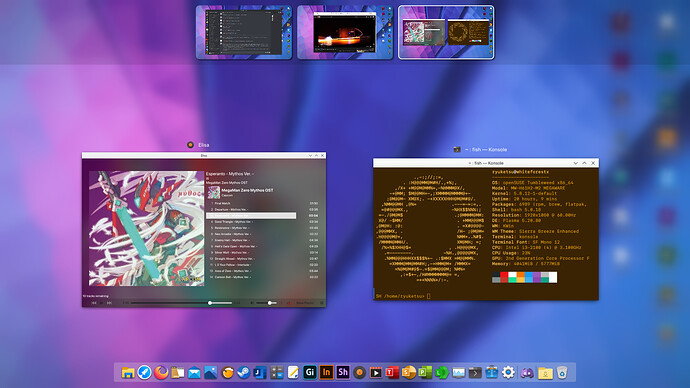Click the MegaMan Zero Mythos OST album header
690x388 pixels.
pyautogui.click(x=247, y=190)
